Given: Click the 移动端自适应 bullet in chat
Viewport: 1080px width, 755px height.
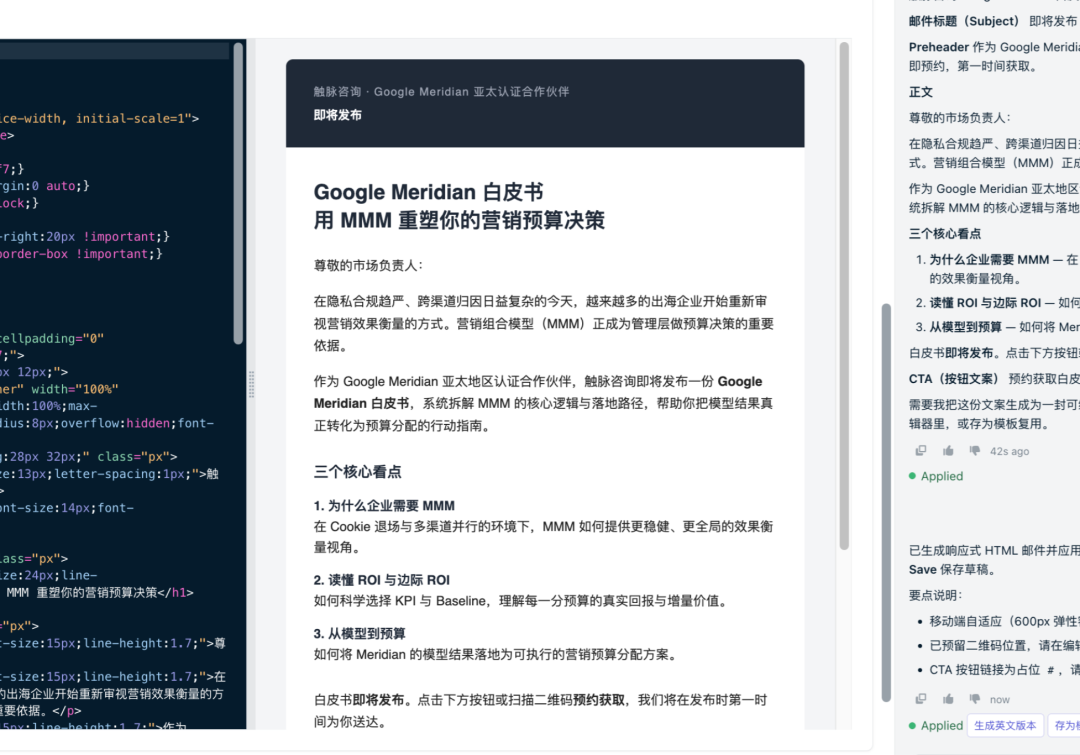Looking at the screenshot, I should 1004,621.
